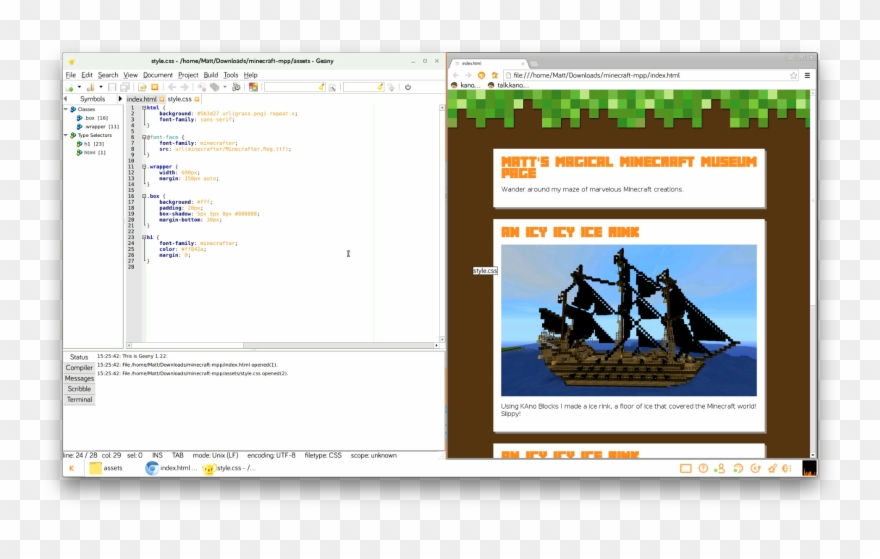This screenshot has width=880, height=559.
Task: Collapse the @font-face fold marker on line 6
Action: pyautogui.click(x=144, y=137)
